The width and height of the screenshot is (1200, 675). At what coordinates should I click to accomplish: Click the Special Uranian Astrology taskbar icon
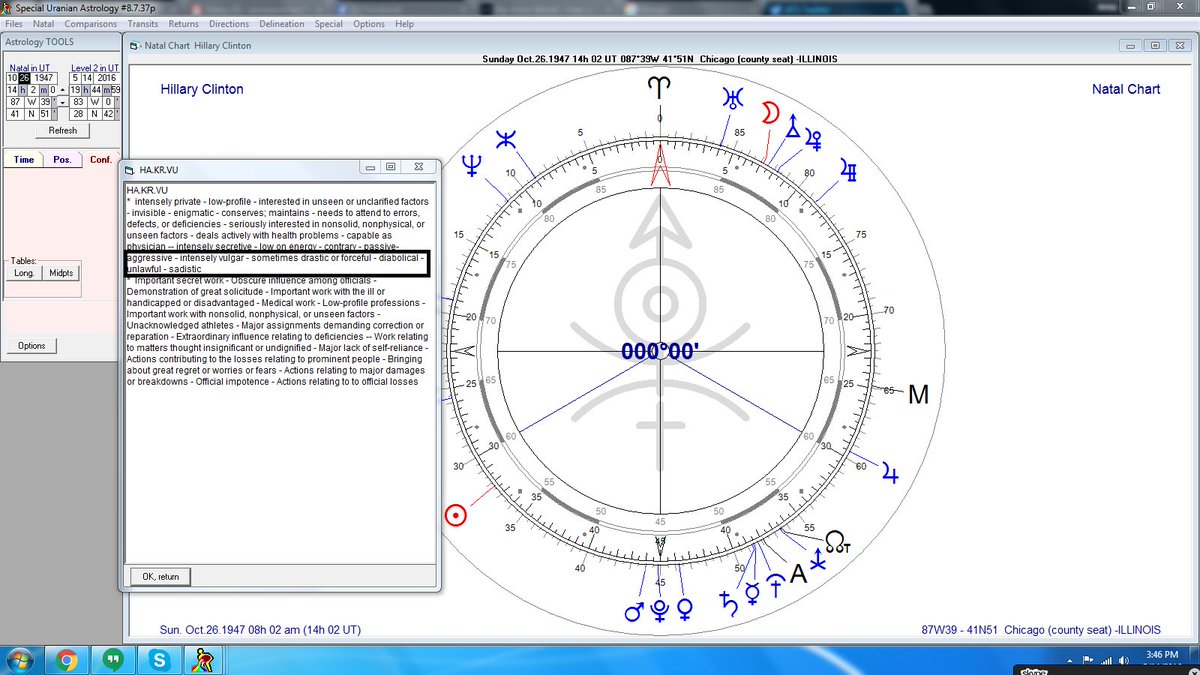tap(206, 660)
